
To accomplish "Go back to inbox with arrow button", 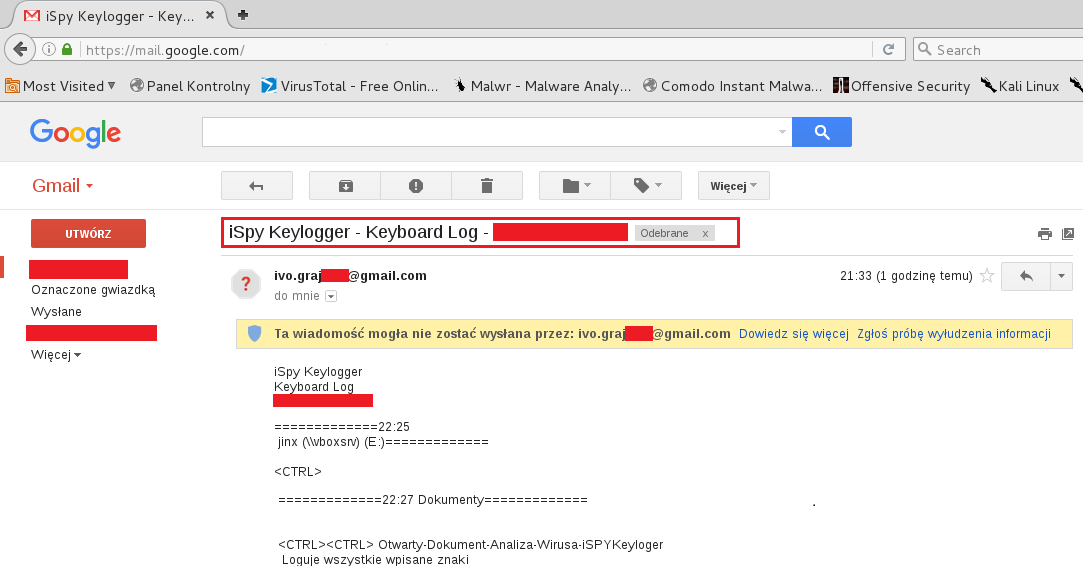I will point(257,185).
